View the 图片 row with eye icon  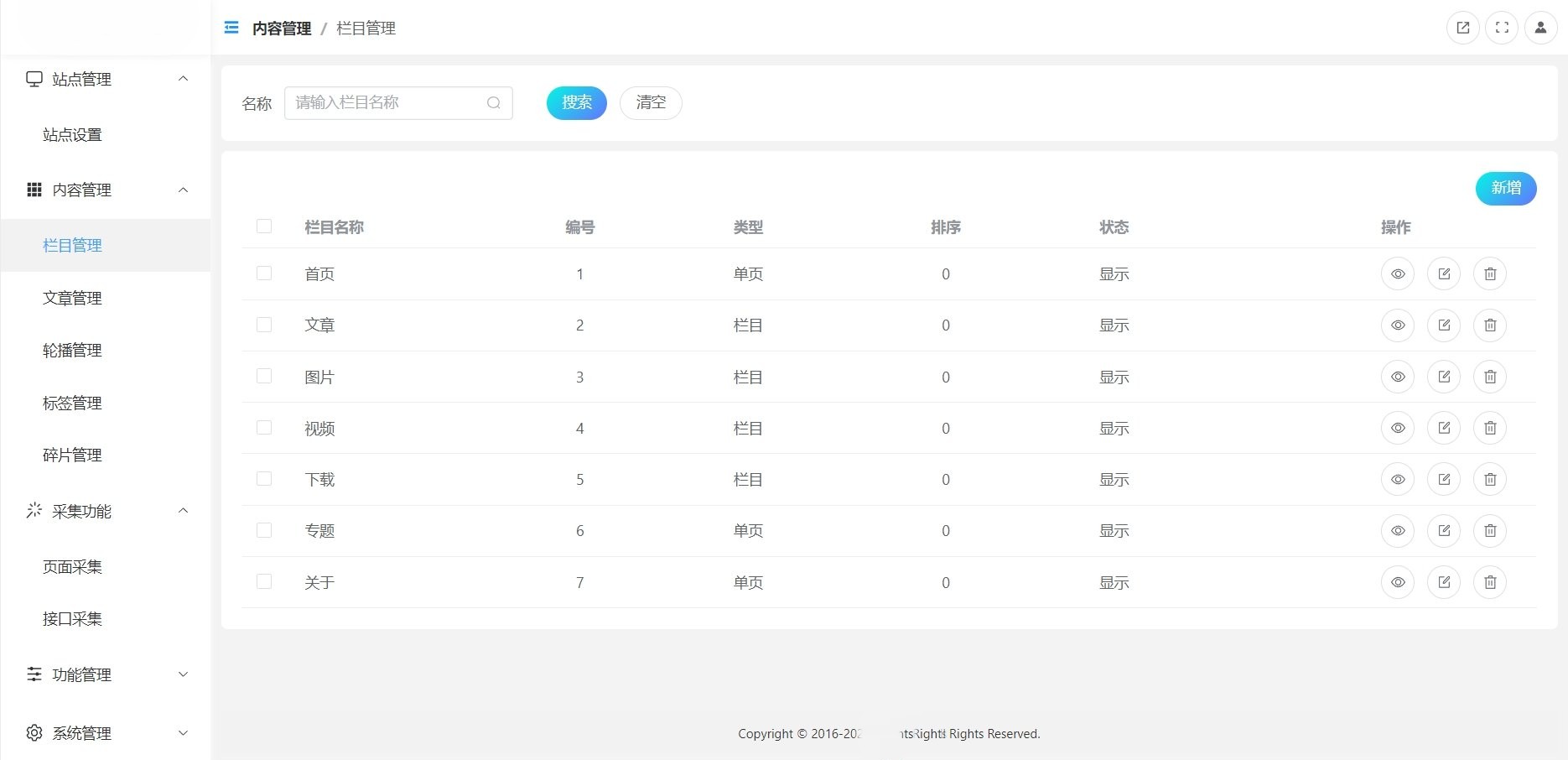[1398, 377]
